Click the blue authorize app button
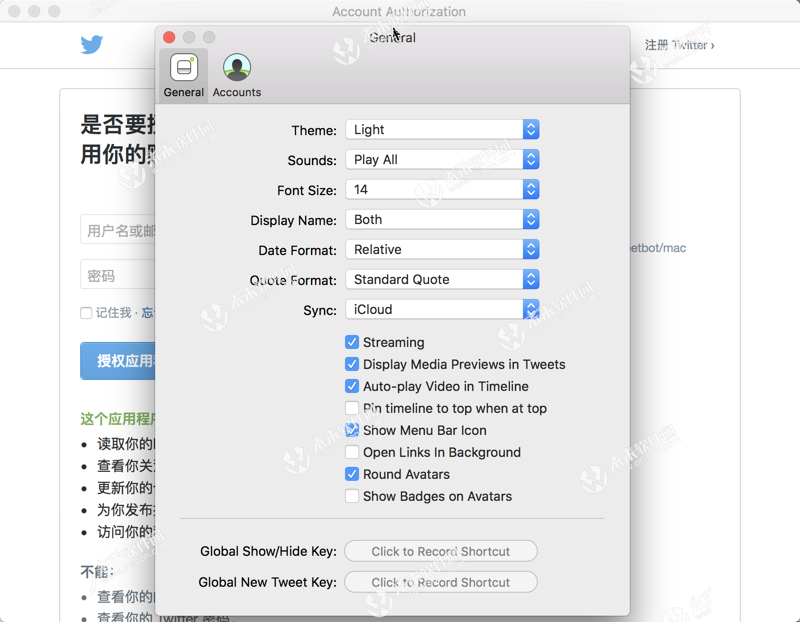Viewport: 800px width, 622px height. (118, 361)
